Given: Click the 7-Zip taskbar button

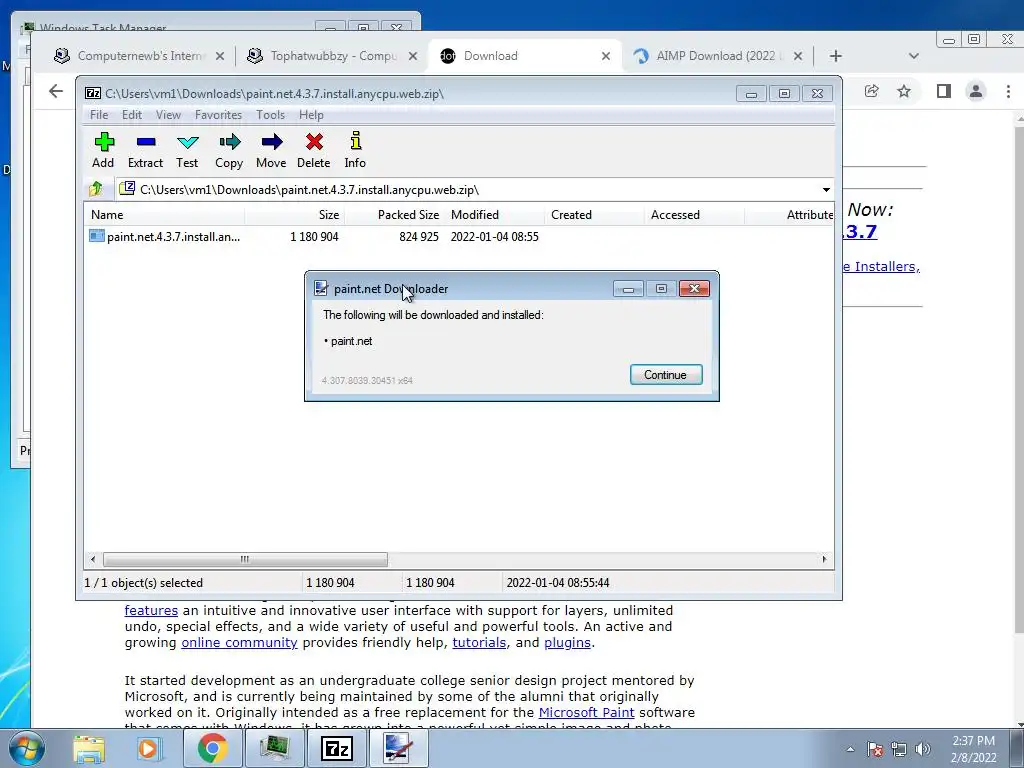Looking at the screenshot, I should point(337,748).
